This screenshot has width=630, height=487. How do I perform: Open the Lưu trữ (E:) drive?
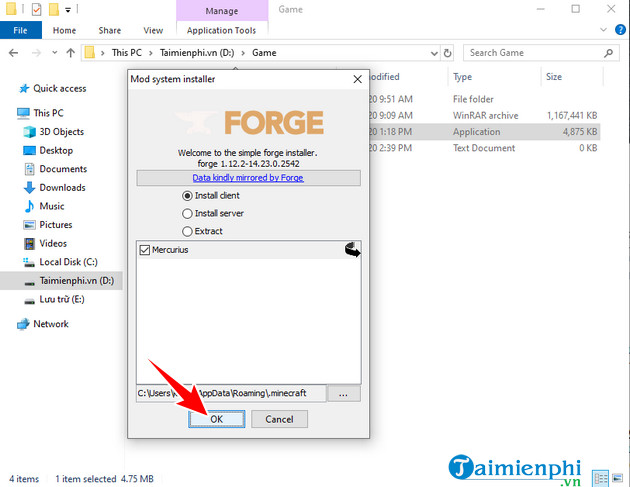pos(62,299)
